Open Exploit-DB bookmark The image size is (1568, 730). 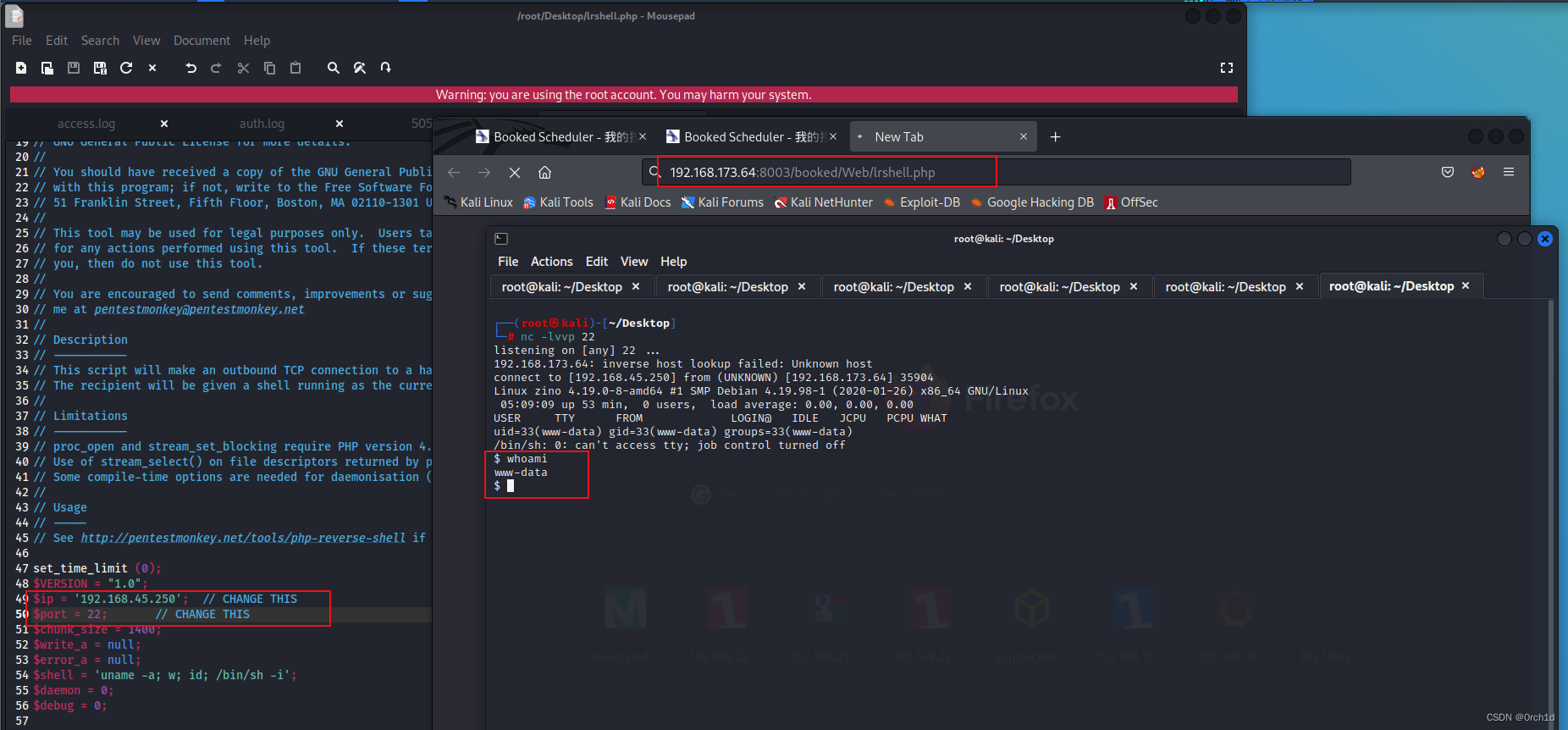(x=922, y=202)
